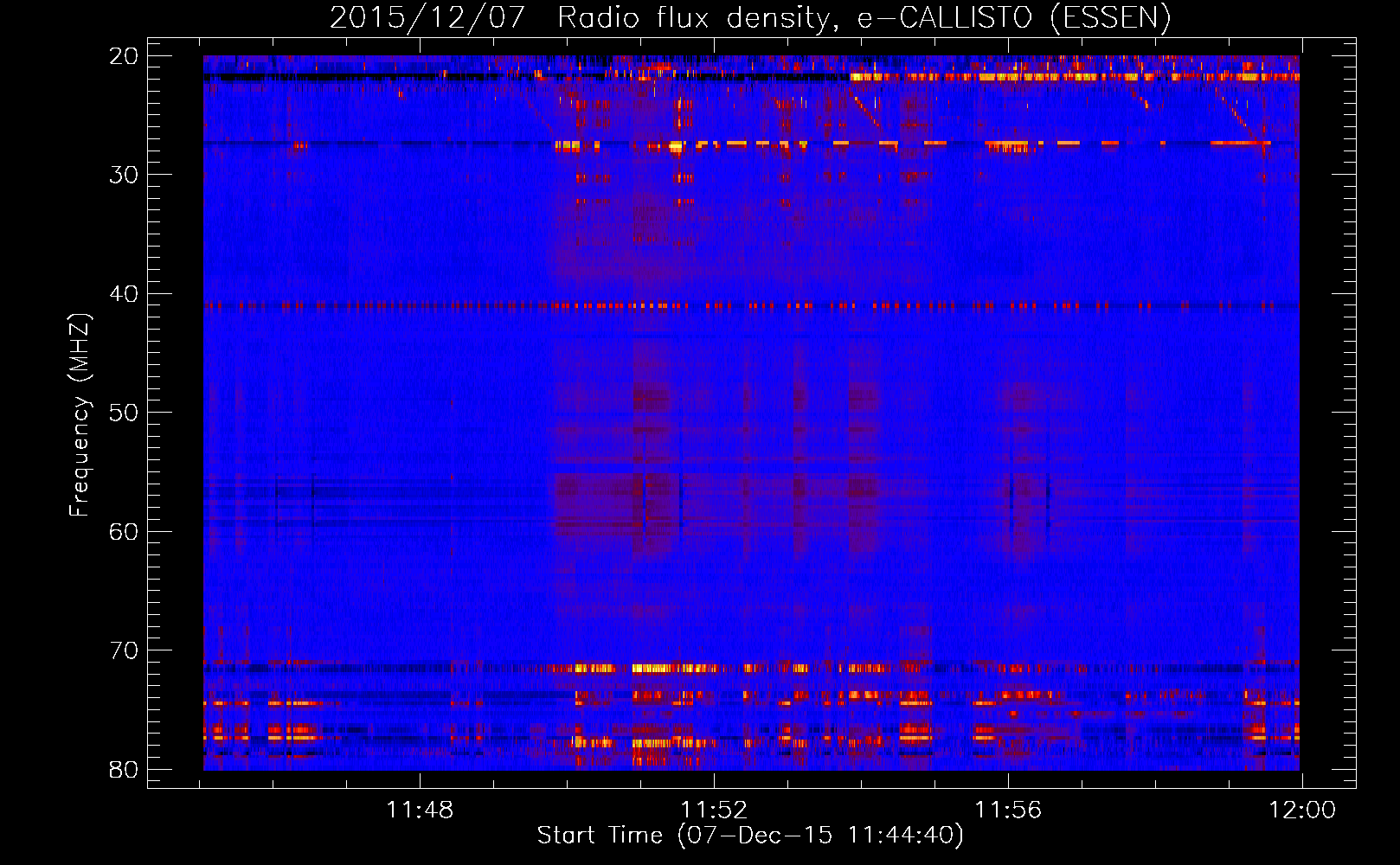Image resolution: width=1400 pixels, height=865 pixels.
Task: Click the "Start Time (07-Dec-15 11:44:40)" axis label
Action: (750, 836)
